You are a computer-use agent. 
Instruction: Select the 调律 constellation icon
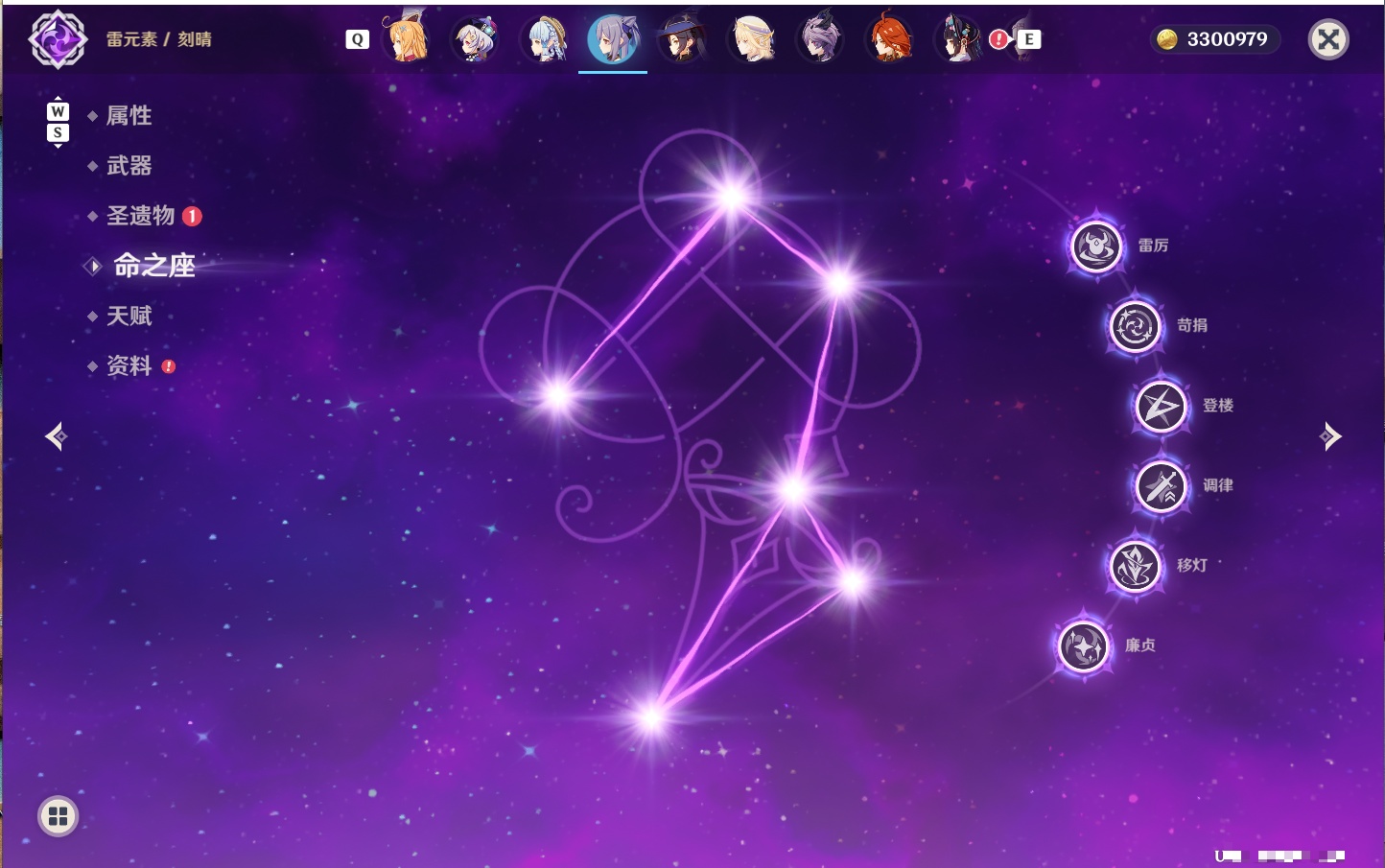coord(1161,486)
